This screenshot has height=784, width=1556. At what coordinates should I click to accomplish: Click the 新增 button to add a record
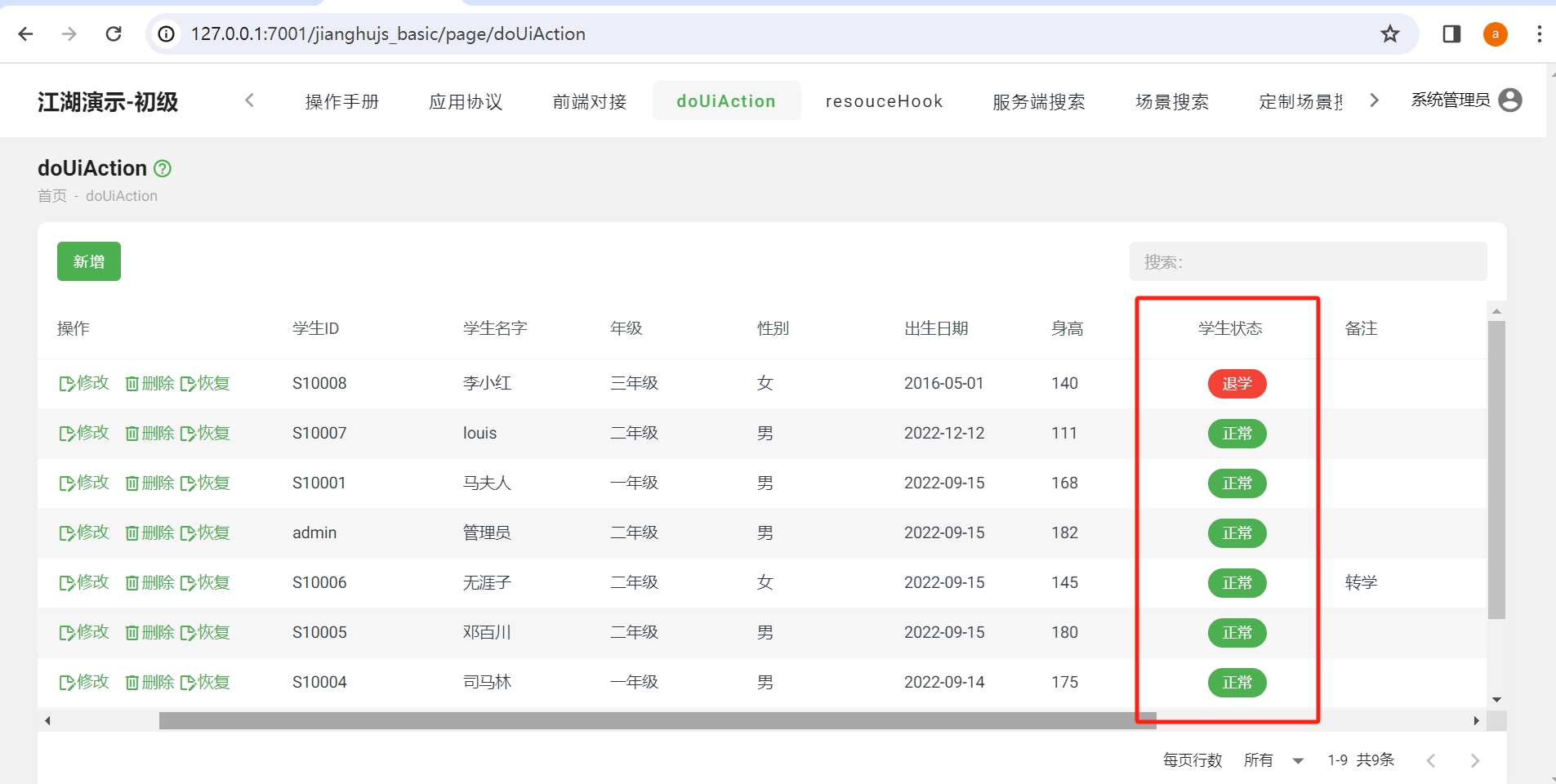[x=88, y=261]
